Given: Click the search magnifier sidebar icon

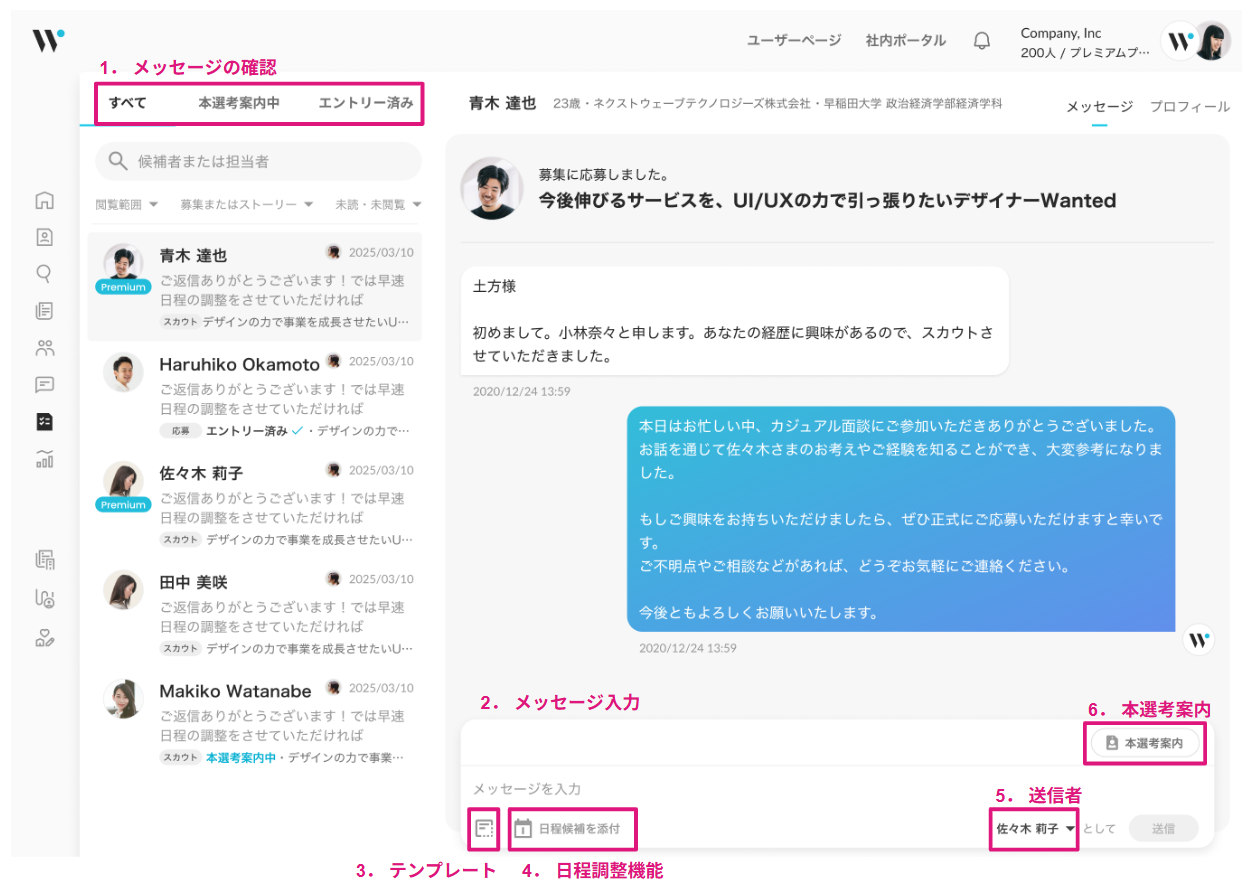Looking at the screenshot, I should coord(44,274).
